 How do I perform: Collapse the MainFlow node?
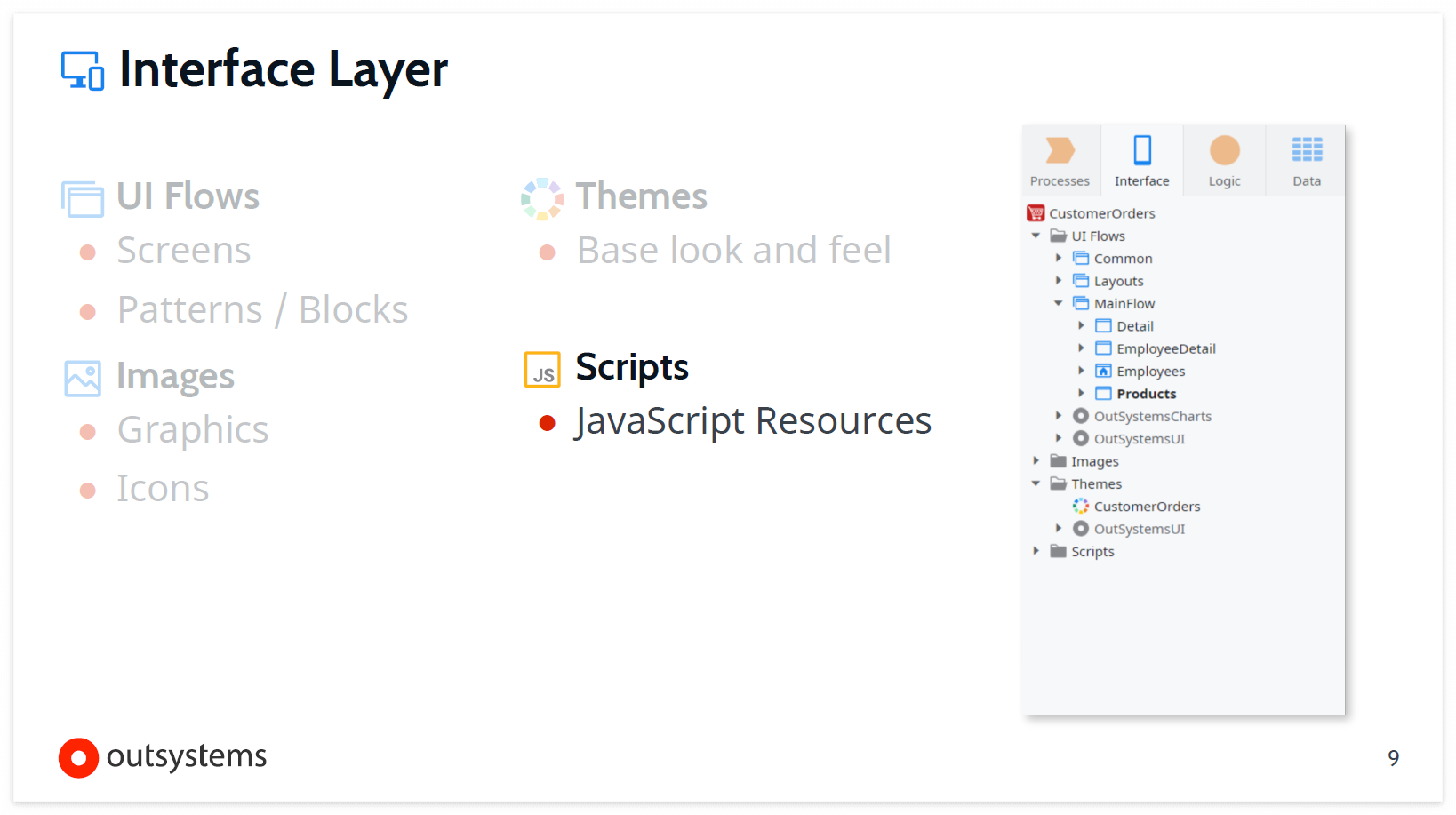1058,303
